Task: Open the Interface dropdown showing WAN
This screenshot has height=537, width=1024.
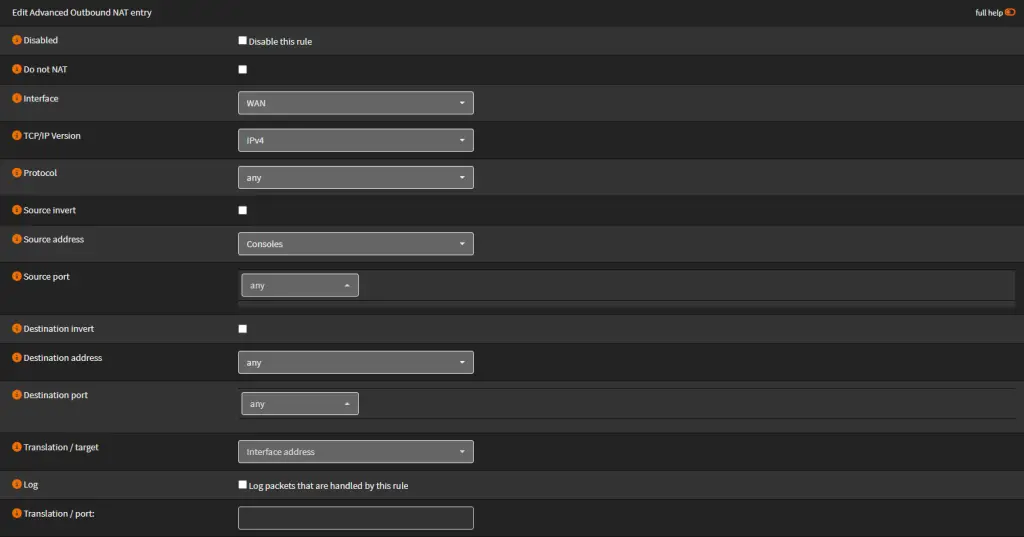Action: [x=355, y=103]
